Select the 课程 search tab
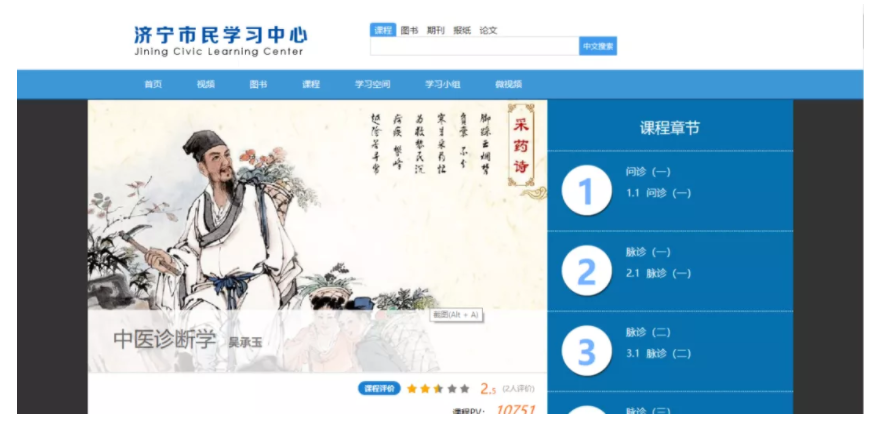This screenshot has width=876, height=422. pyautogui.click(x=383, y=30)
